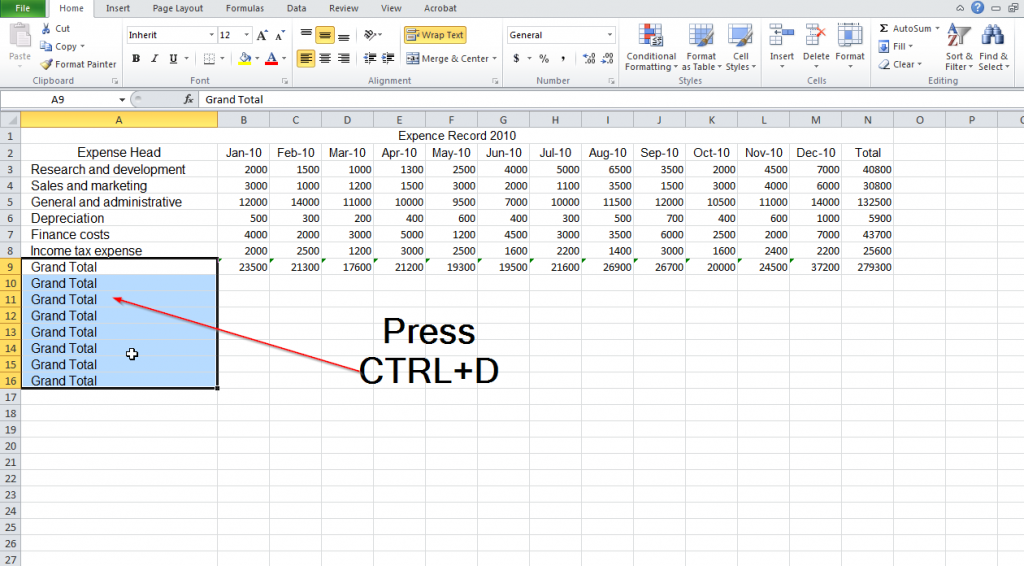Screen dimensions: 1024x566
Task: Toggle Italic formatting
Action: (x=154, y=59)
